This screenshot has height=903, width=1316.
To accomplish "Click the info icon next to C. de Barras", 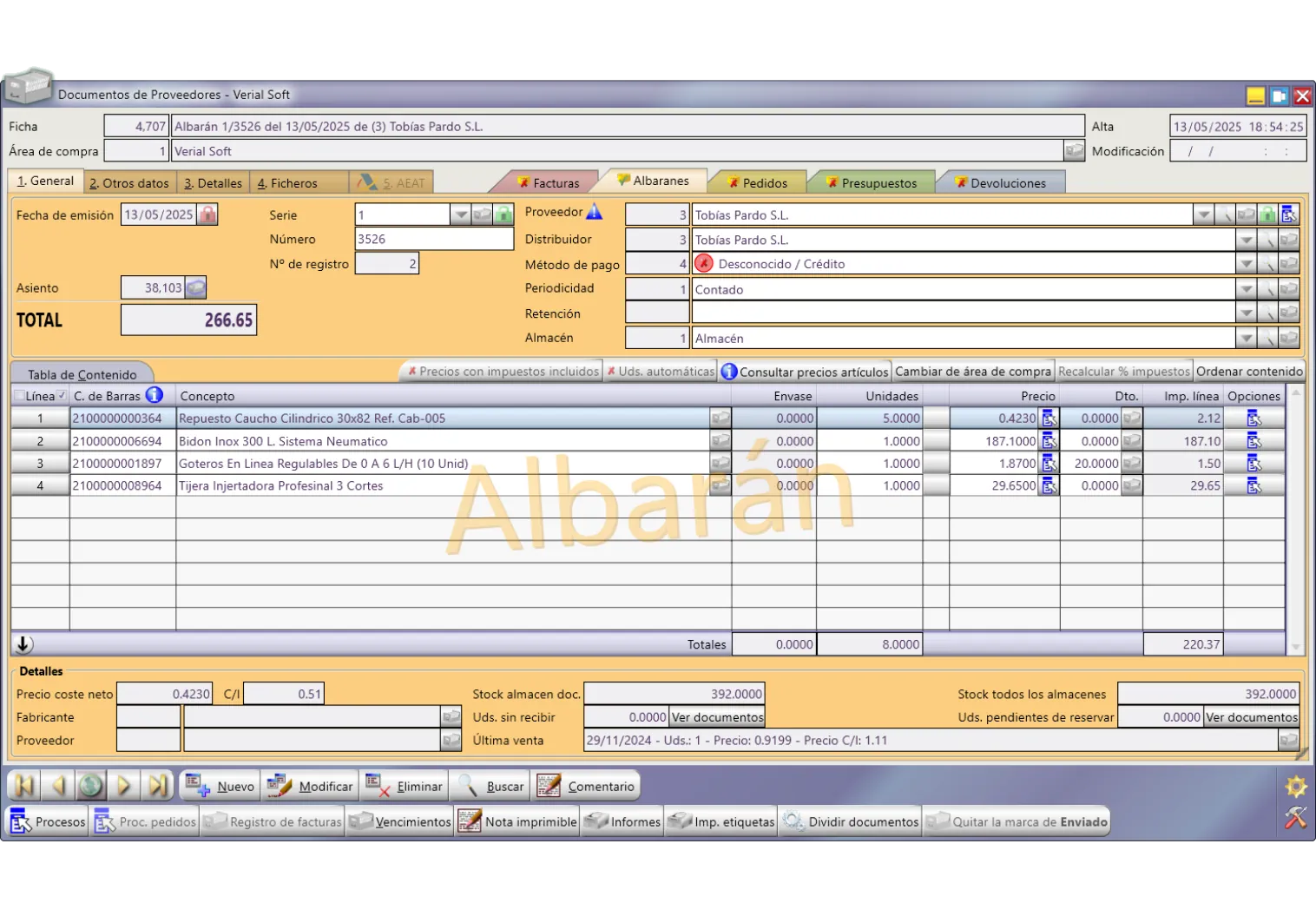I will pyautogui.click(x=155, y=395).
